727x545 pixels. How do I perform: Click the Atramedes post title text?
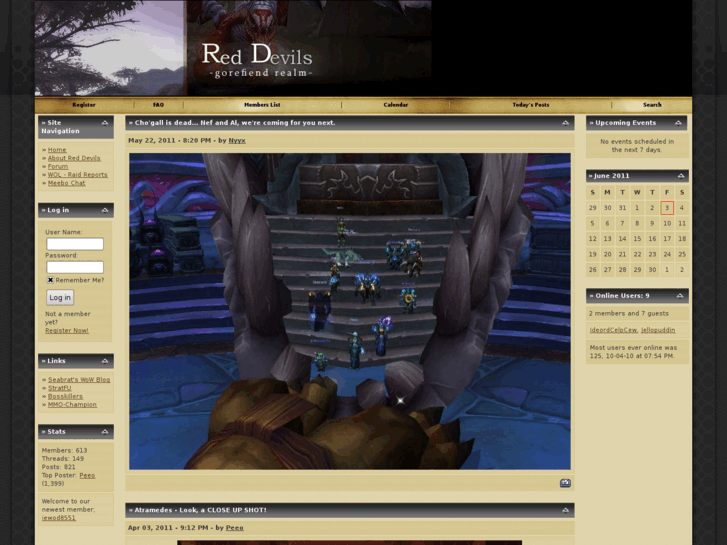[x=200, y=510]
